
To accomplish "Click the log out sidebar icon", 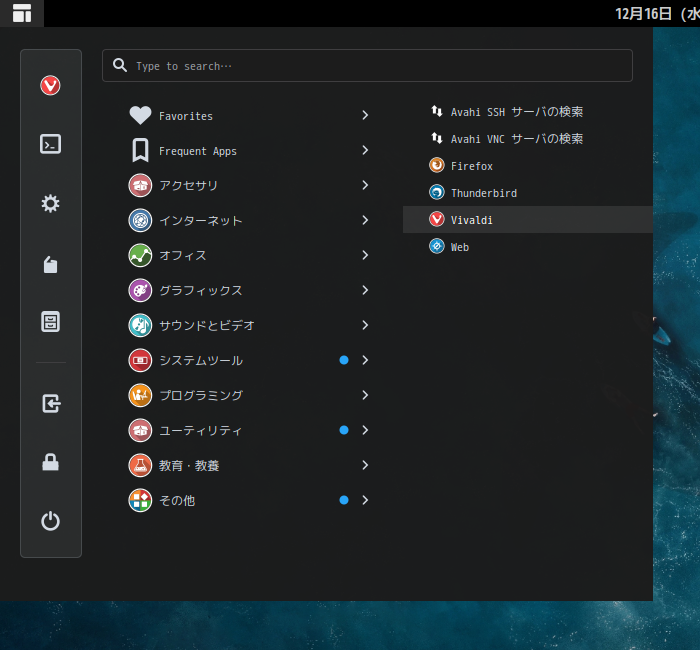I will (51, 404).
